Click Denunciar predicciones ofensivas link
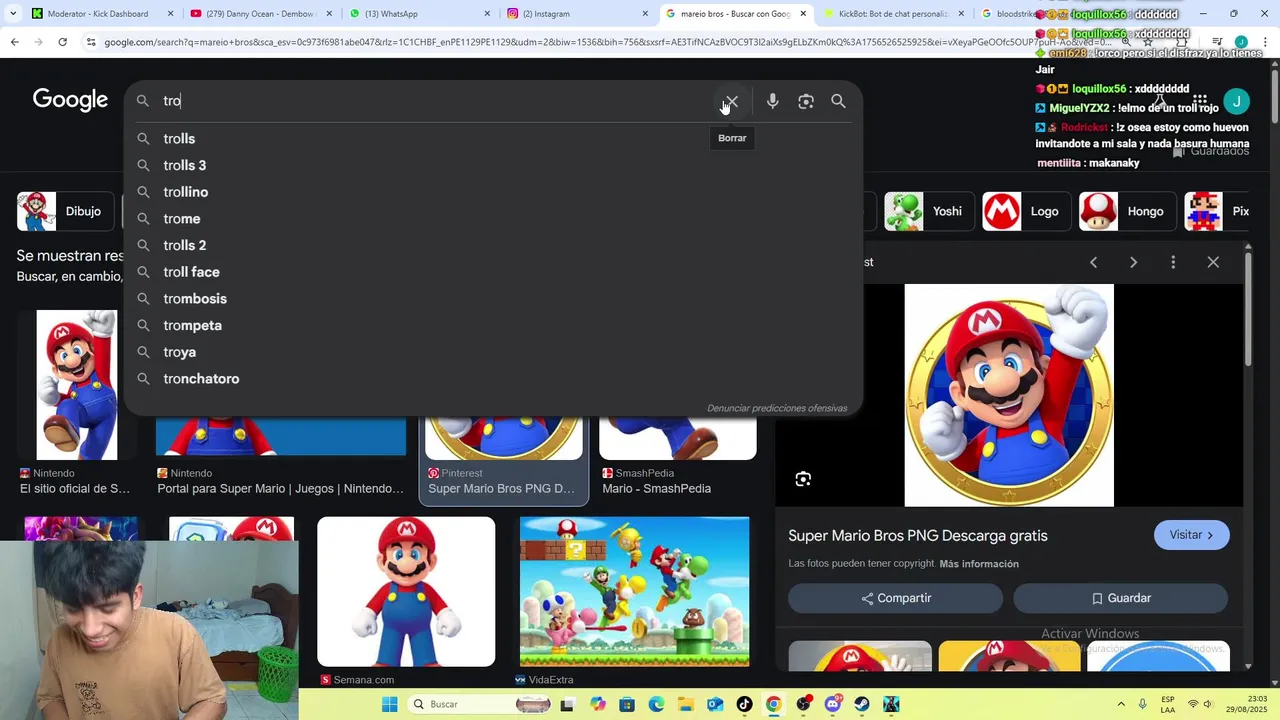 [x=777, y=408]
